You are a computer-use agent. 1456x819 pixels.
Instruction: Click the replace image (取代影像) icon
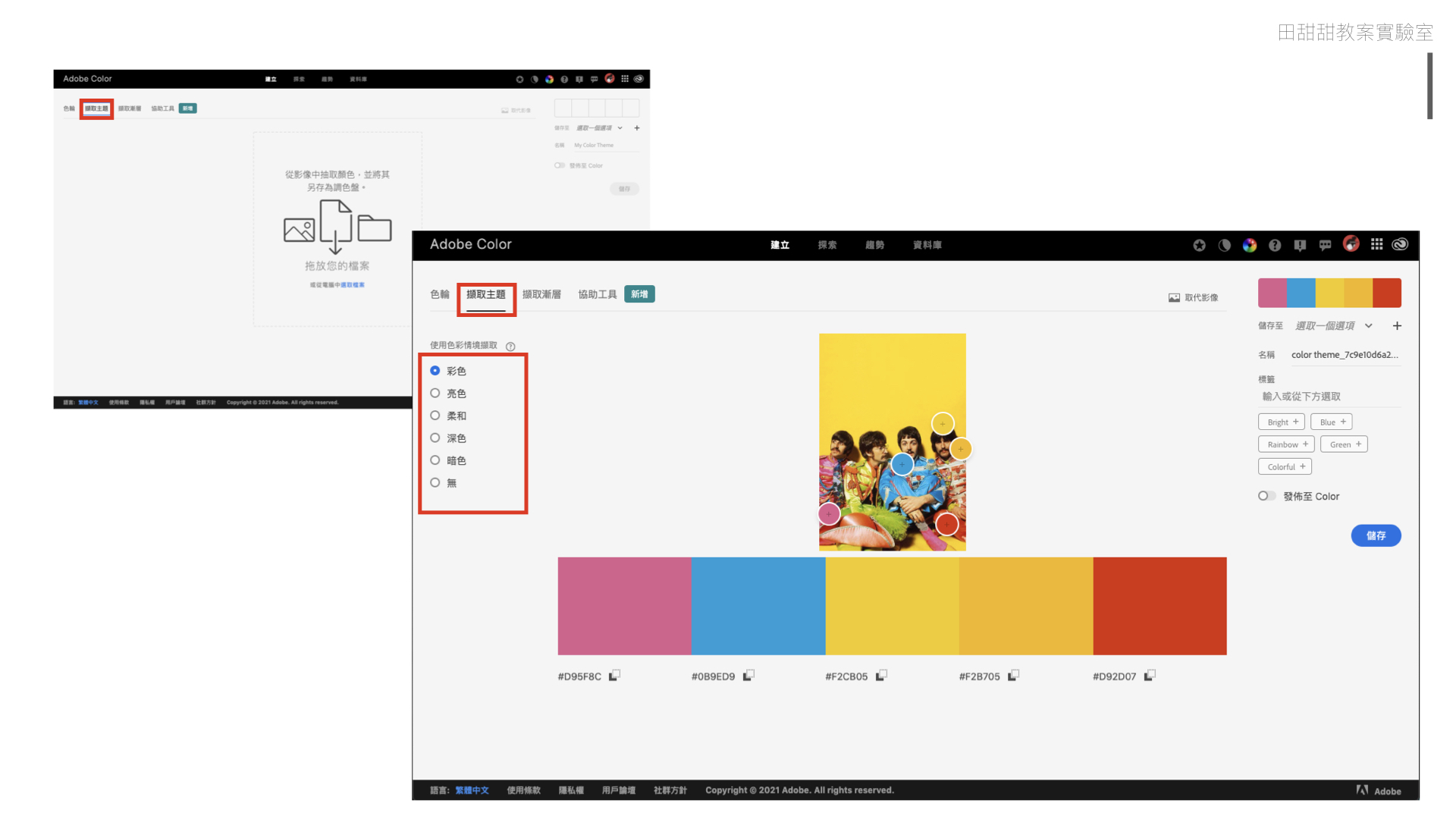click(1174, 298)
